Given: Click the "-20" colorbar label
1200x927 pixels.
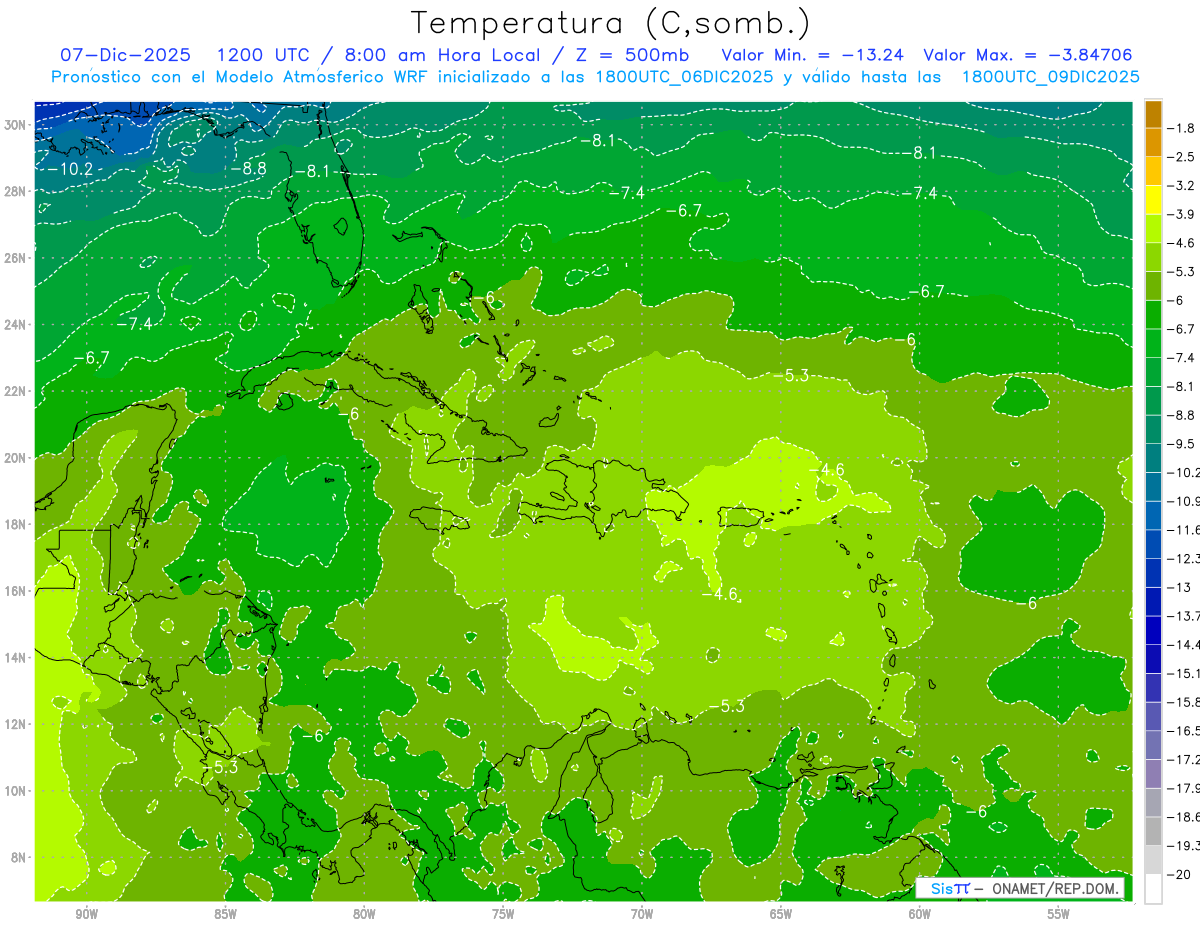Looking at the screenshot, I should click(x=1179, y=874).
